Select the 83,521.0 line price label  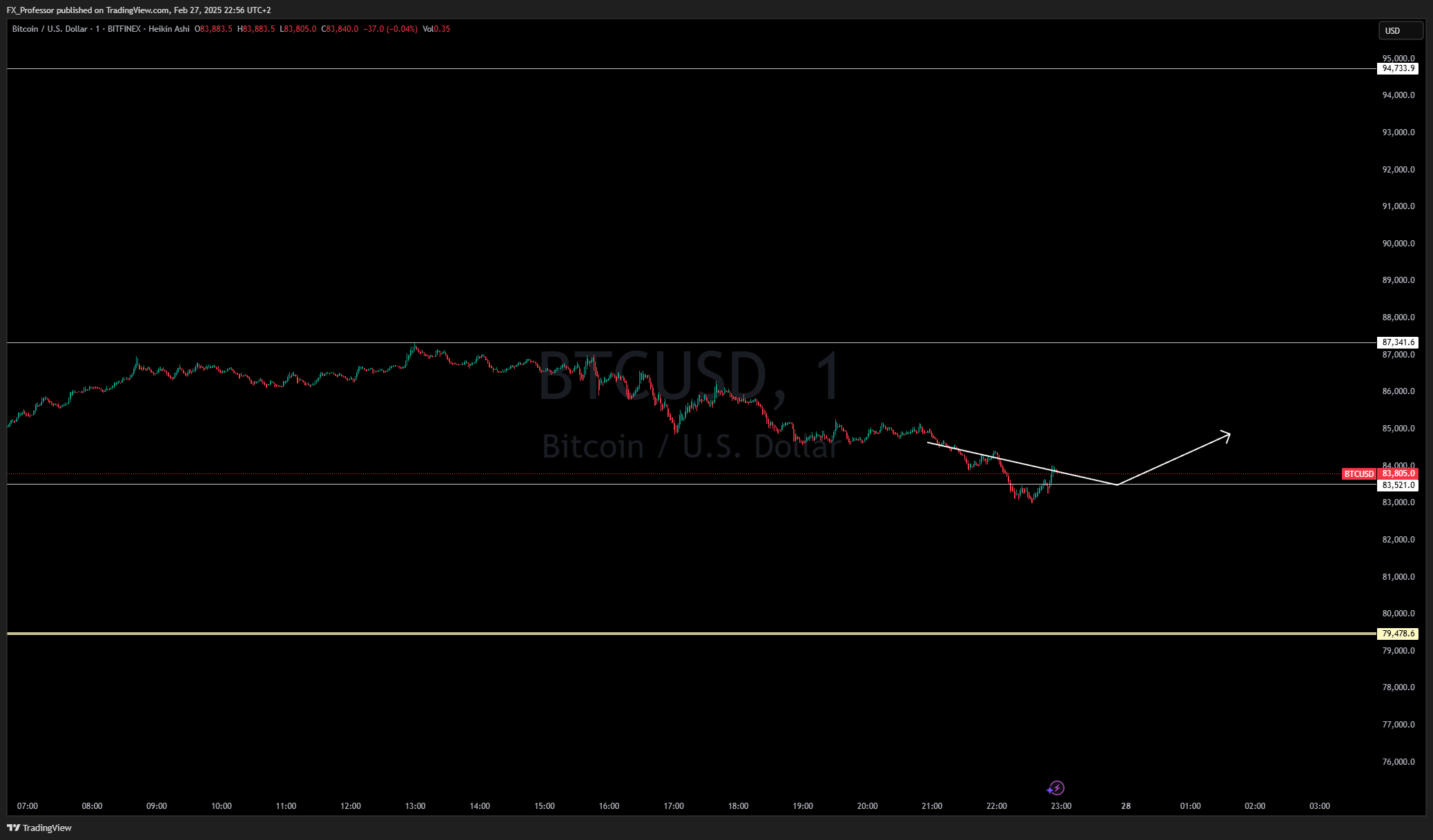(x=1398, y=485)
